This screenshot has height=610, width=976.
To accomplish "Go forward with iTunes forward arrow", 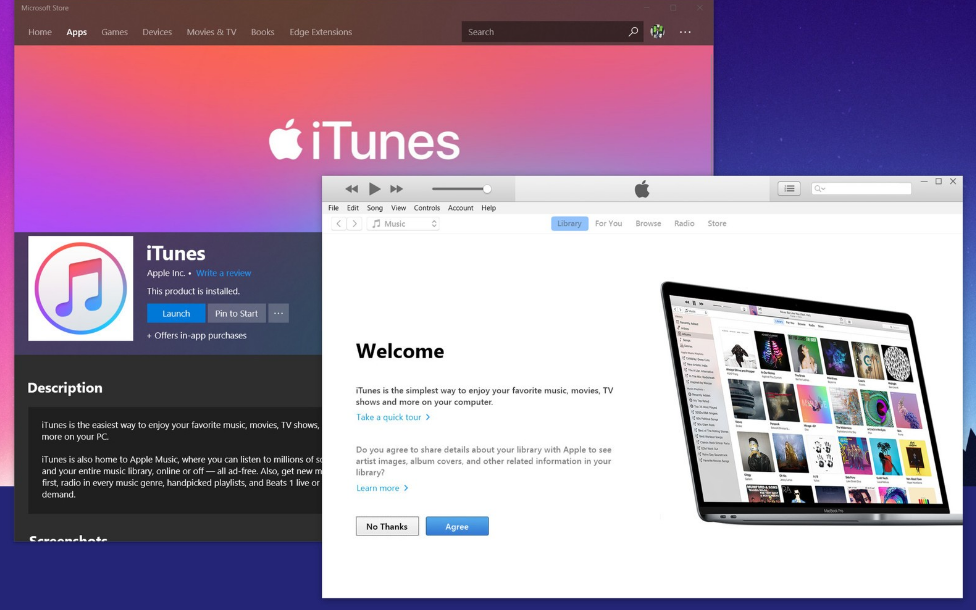I will 354,223.
